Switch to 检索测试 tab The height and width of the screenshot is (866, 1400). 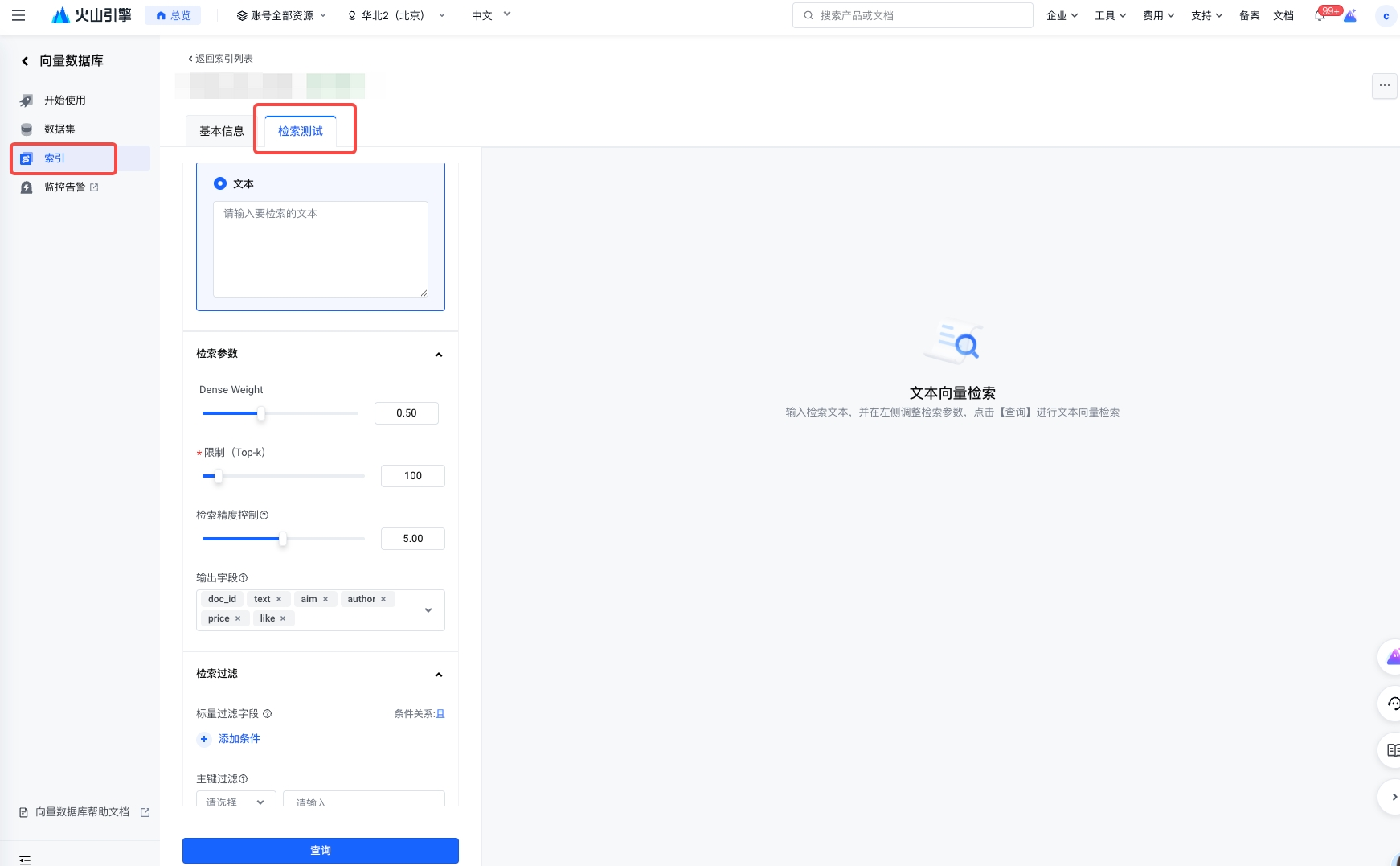pos(301,131)
